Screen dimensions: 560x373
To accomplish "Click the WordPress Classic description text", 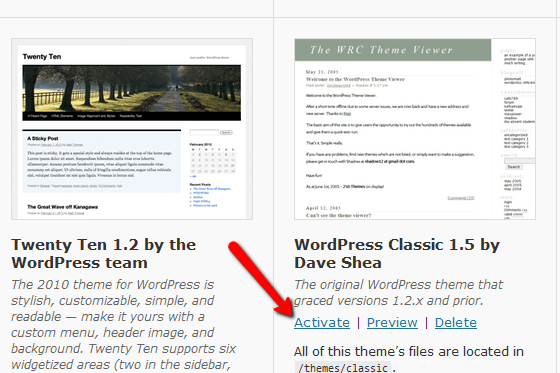I will click(x=399, y=293).
